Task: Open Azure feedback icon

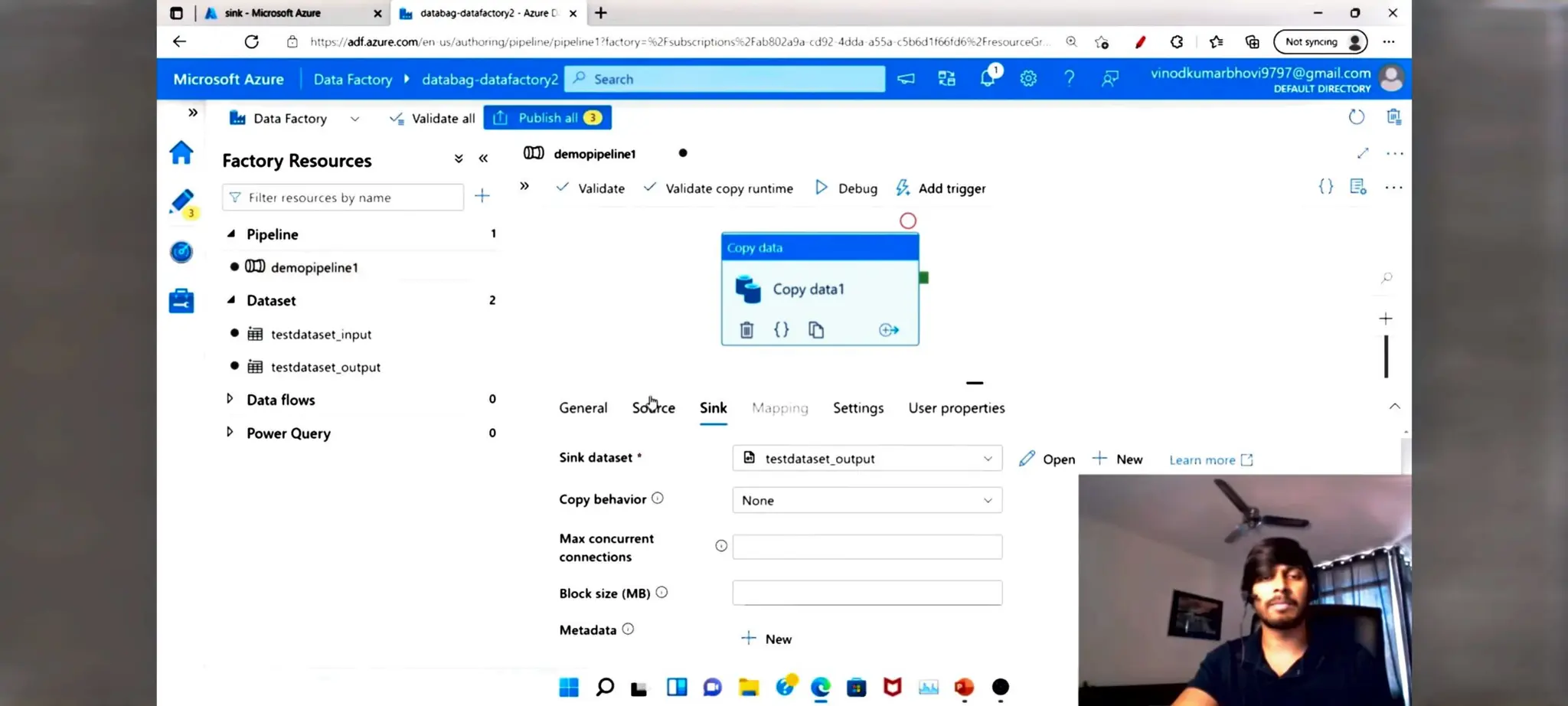Action: click(1110, 79)
